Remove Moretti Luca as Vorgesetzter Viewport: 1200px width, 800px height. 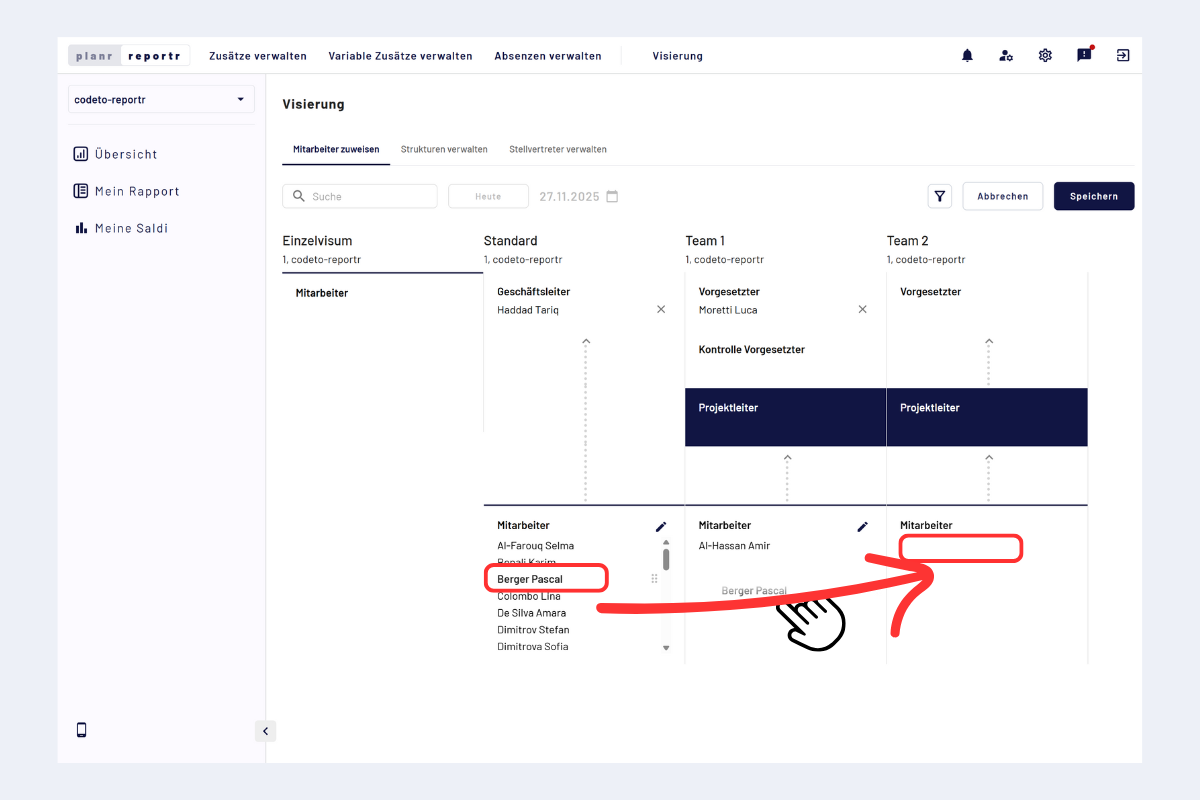[863, 310]
